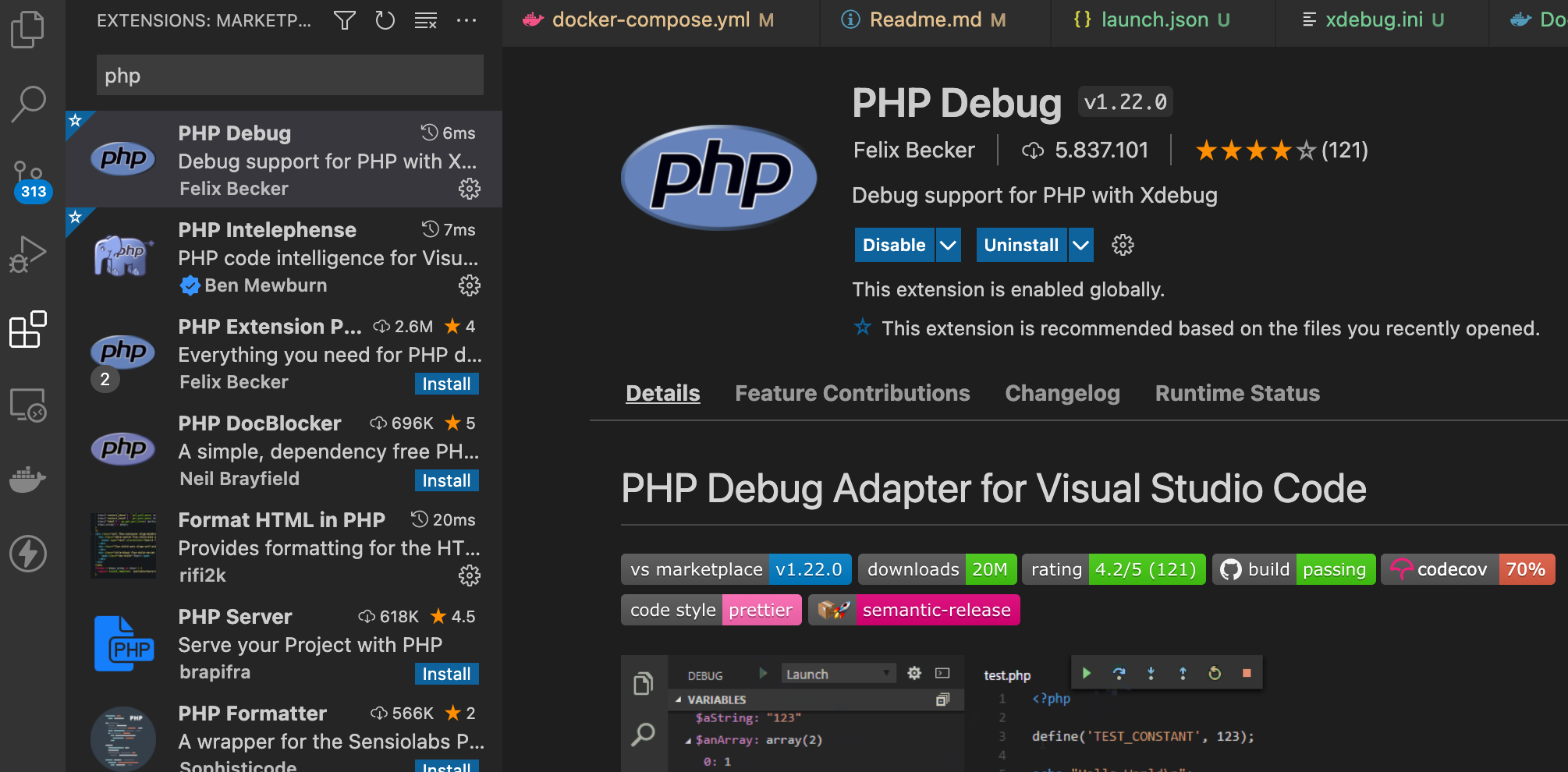Viewport: 1568px width, 772px height.
Task: Open the Extensions views and more actions menu
Action: click(466, 20)
